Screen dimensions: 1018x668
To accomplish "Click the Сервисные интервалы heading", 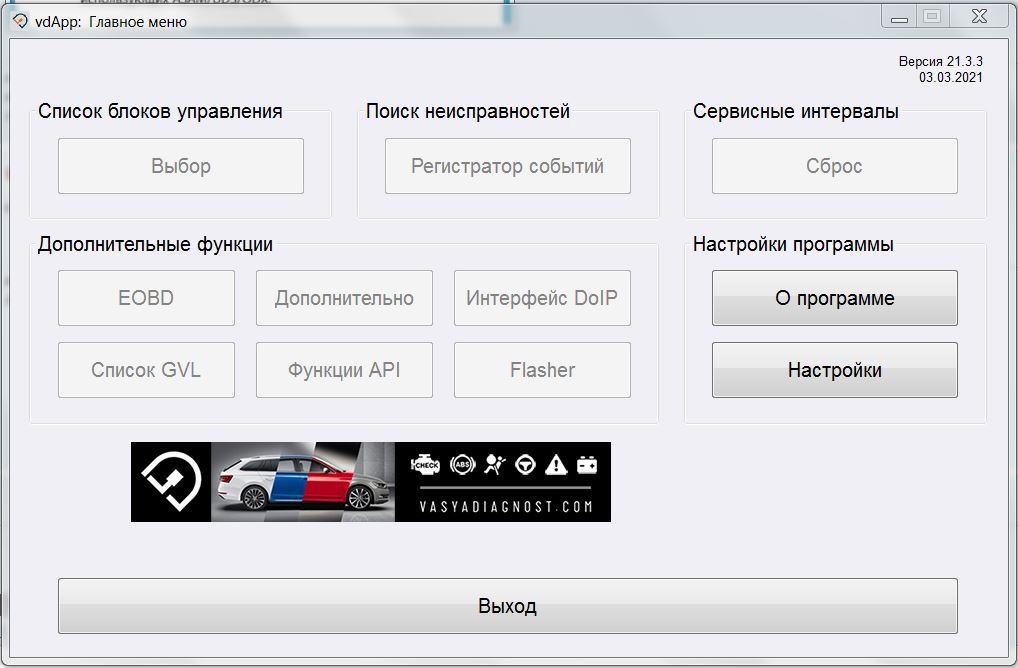I will click(795, 111).
